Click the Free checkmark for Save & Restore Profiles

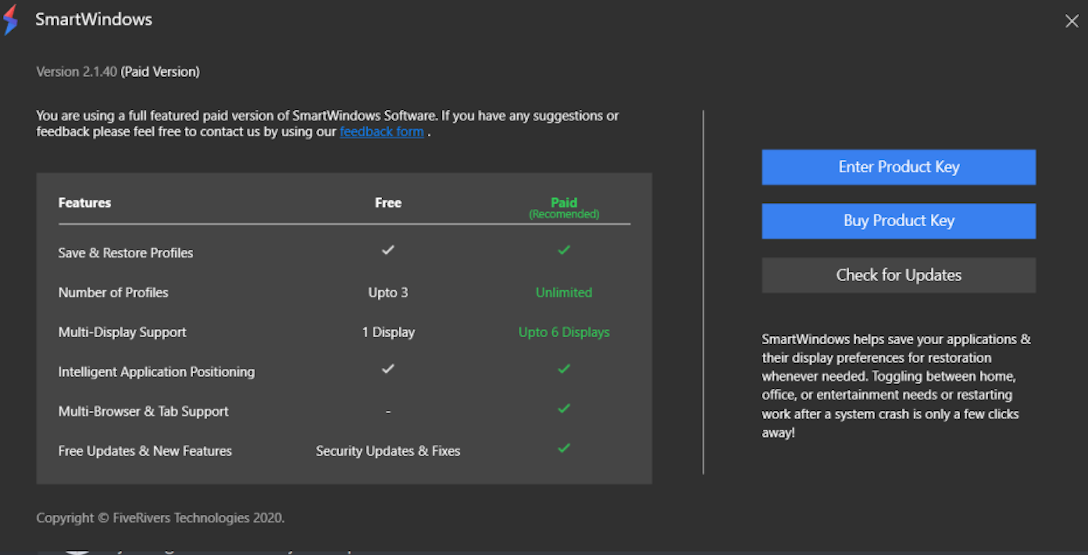(x=388, y=250)
